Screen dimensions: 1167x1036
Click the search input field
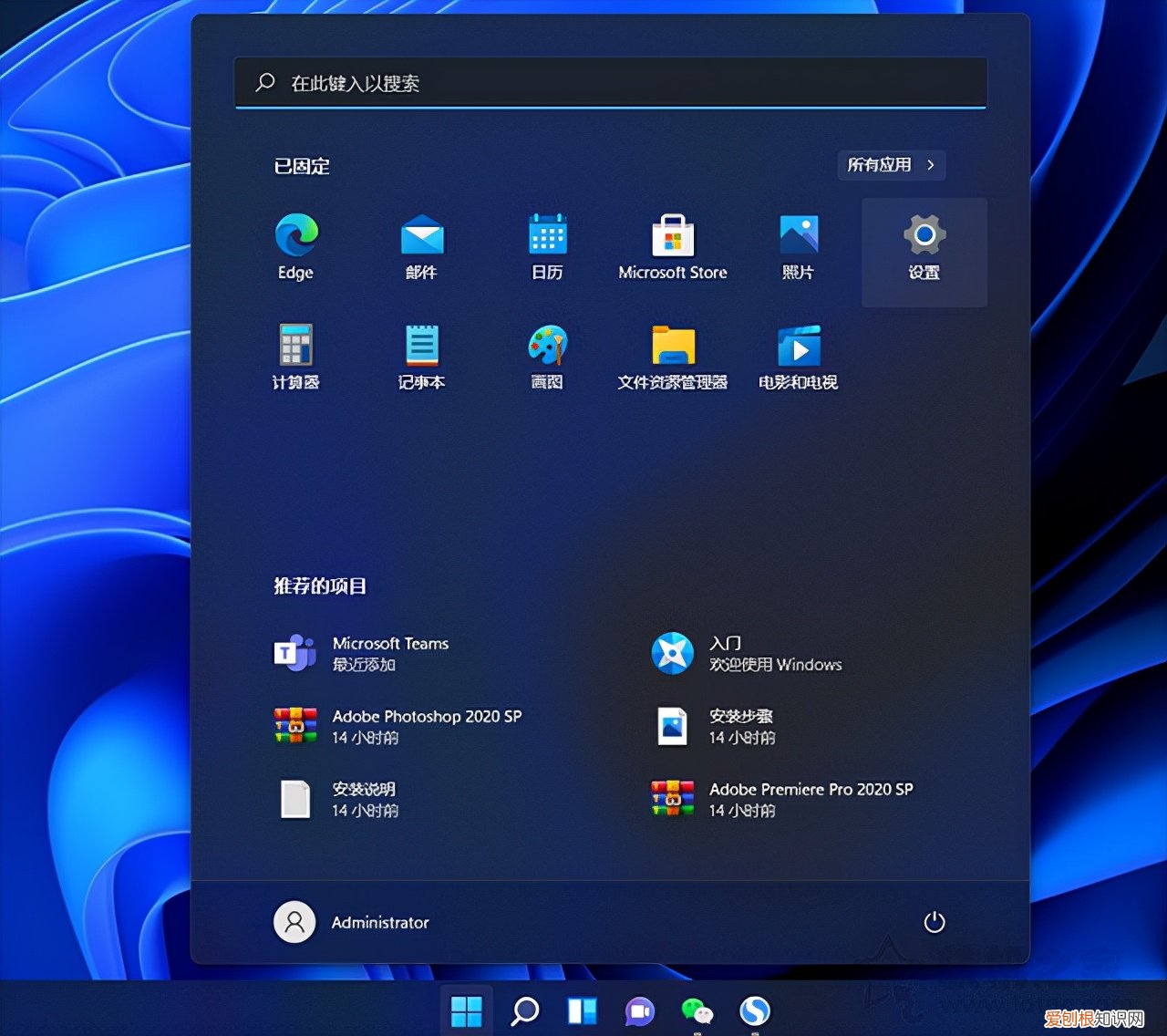point(611,83)
